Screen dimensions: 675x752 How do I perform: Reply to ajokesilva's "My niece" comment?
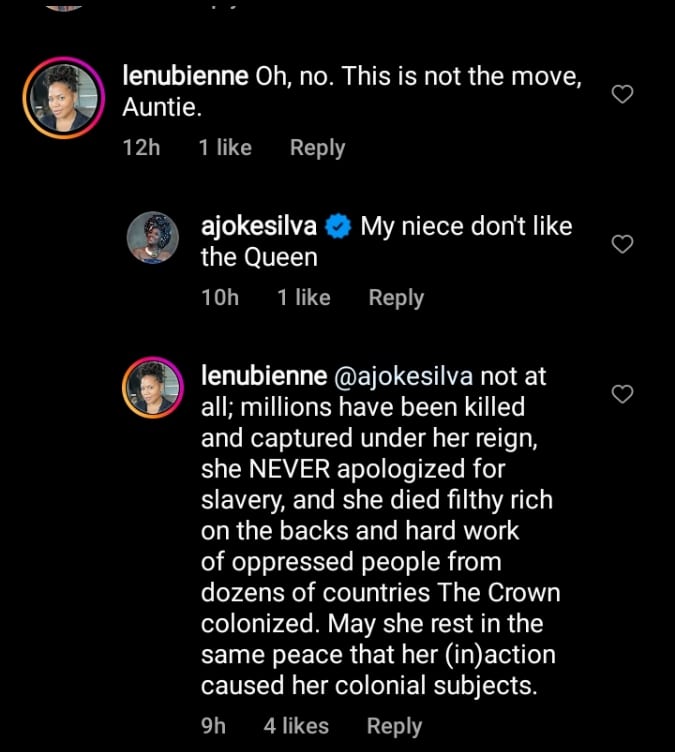396,298
